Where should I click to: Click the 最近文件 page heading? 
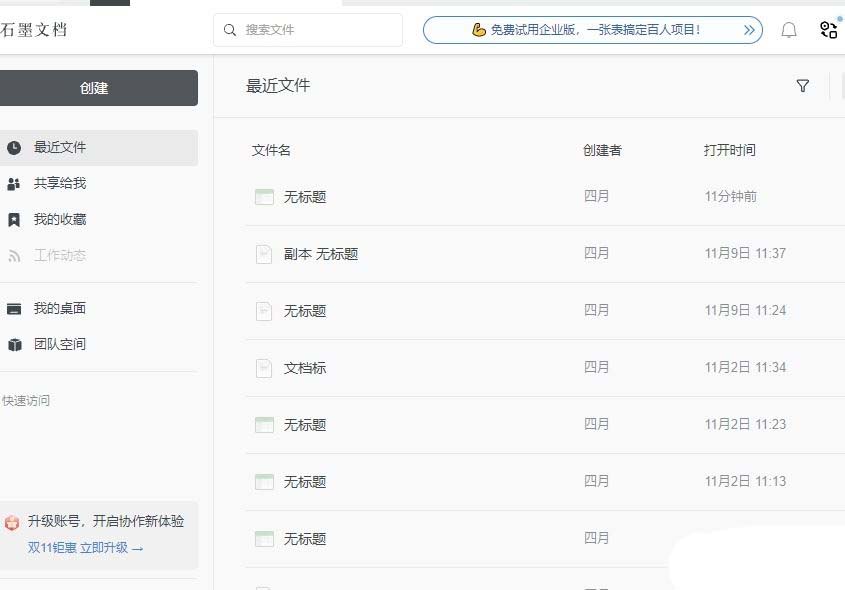[x=278, y=86]
